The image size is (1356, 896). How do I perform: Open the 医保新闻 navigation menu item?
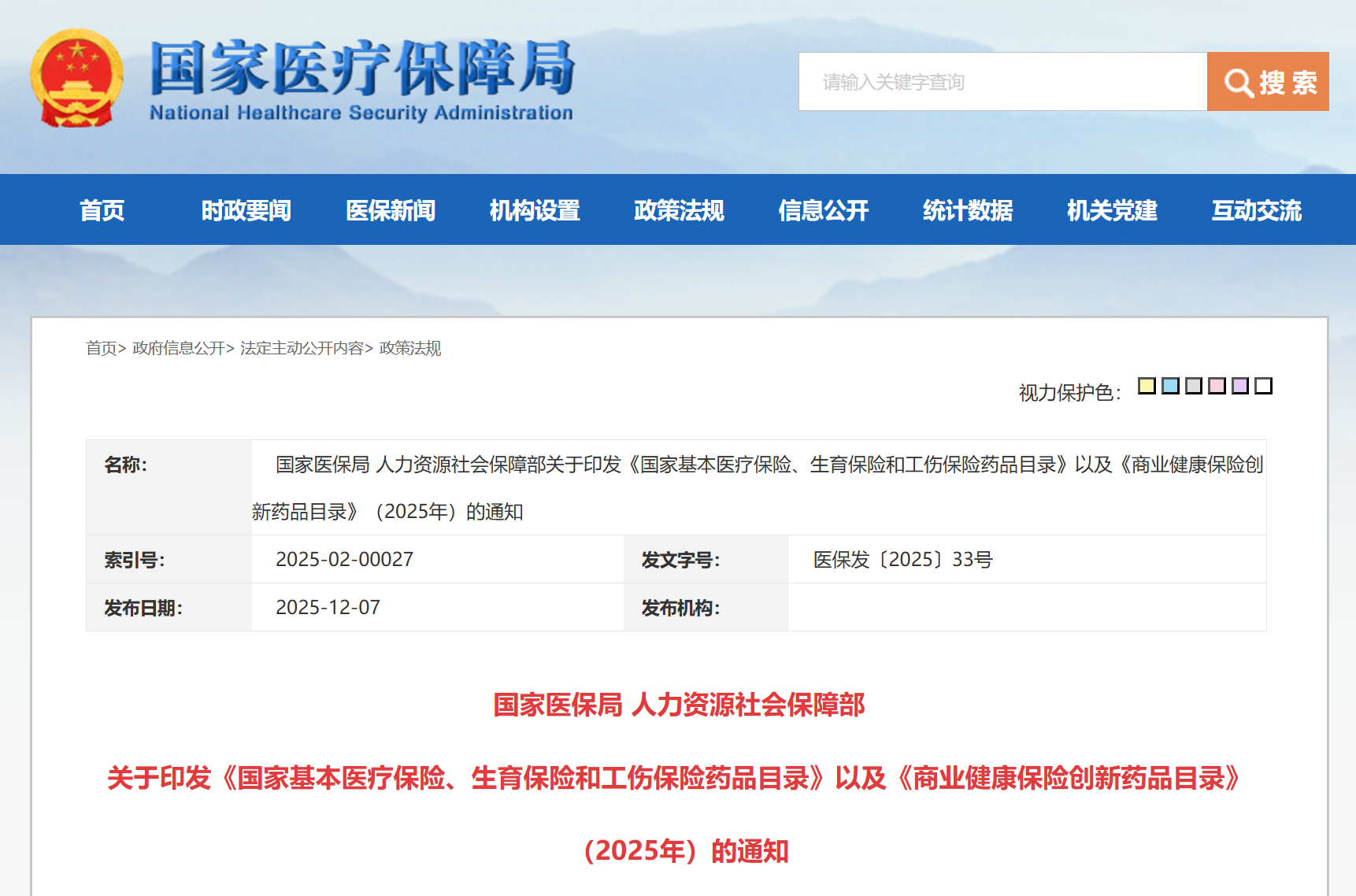click(x=391, y=210)
